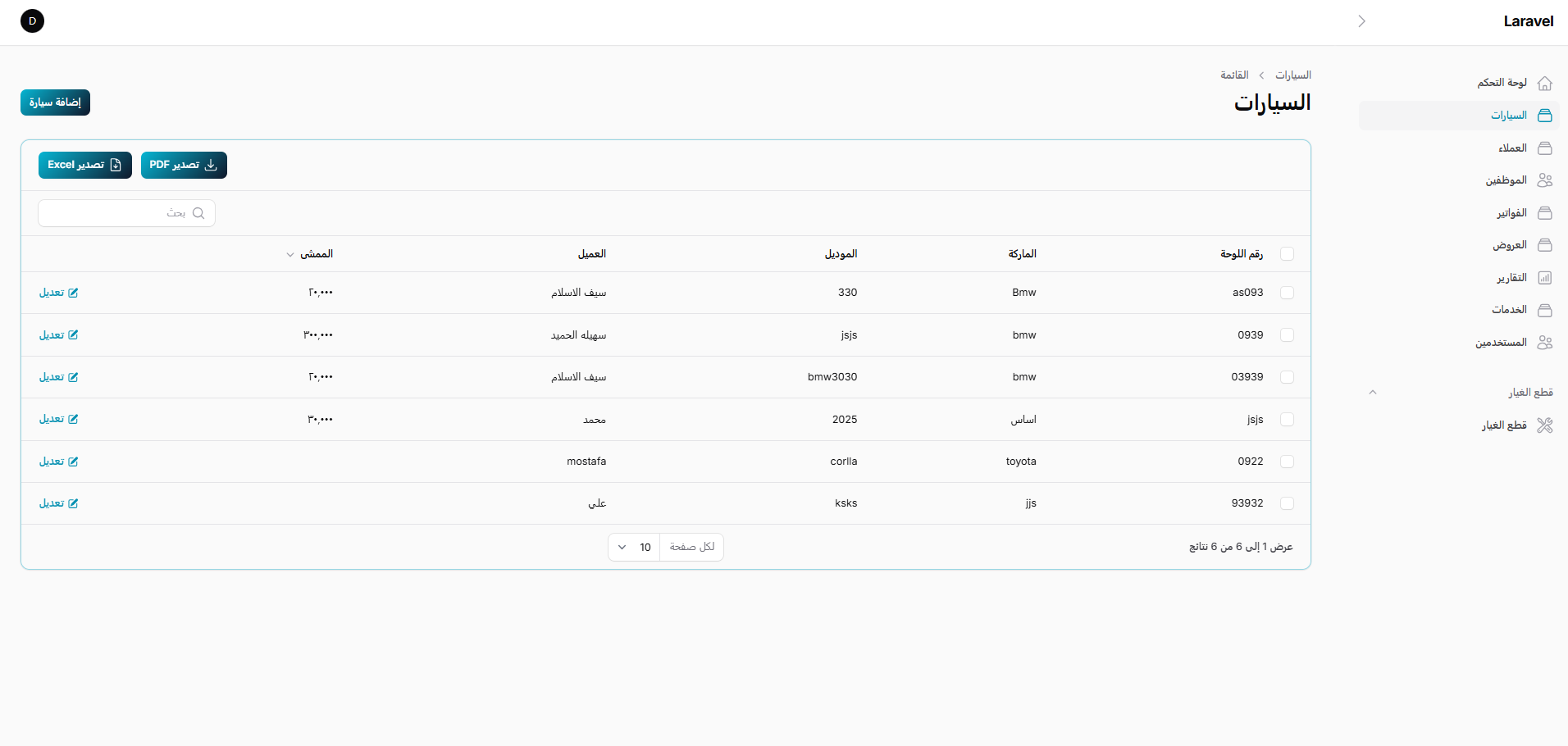Click the edit pencil icon for as093 row
1568x746 pixels.
click(73, 293)
